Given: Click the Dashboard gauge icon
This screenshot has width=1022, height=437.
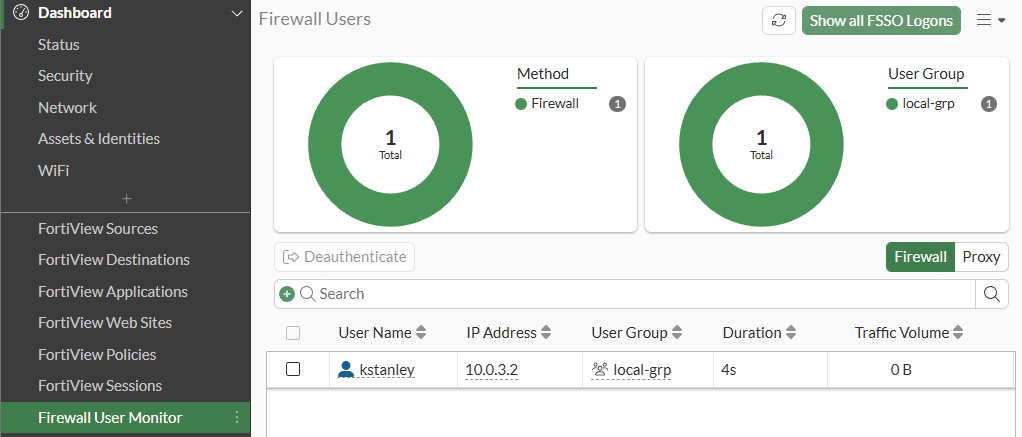Looking at the screenshot, I should coord(21,12).
